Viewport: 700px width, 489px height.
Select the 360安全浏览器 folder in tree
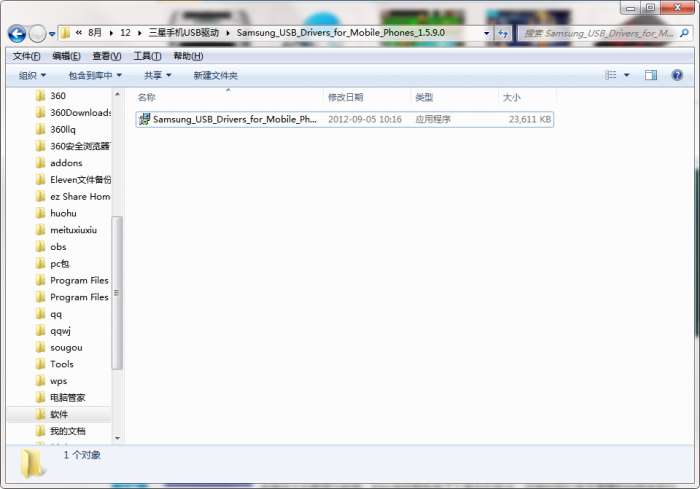(73, 146)
